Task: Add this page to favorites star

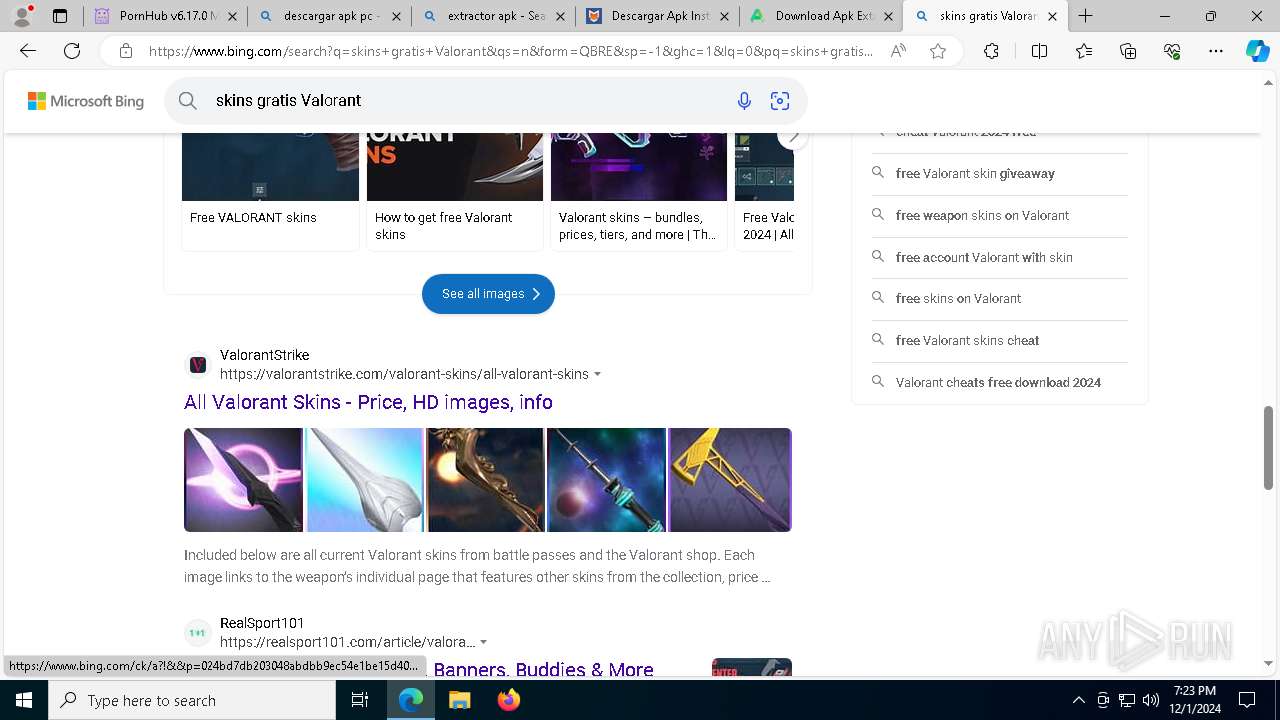Action: point(938,51)
